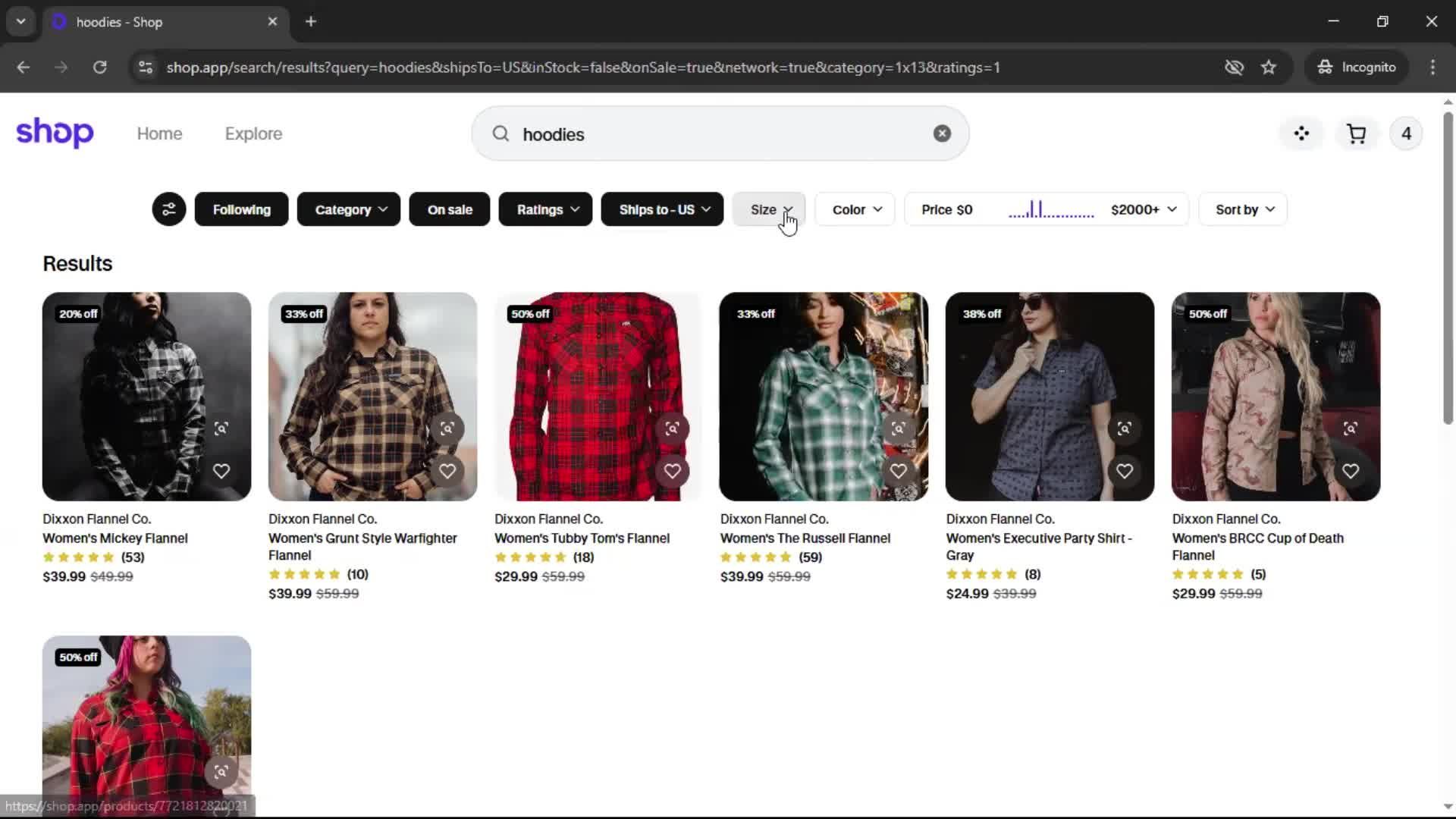The height and width of the screenshot is (819, 1456).
Task: Navigate to the Home page
Action: (x=159, y=134)
